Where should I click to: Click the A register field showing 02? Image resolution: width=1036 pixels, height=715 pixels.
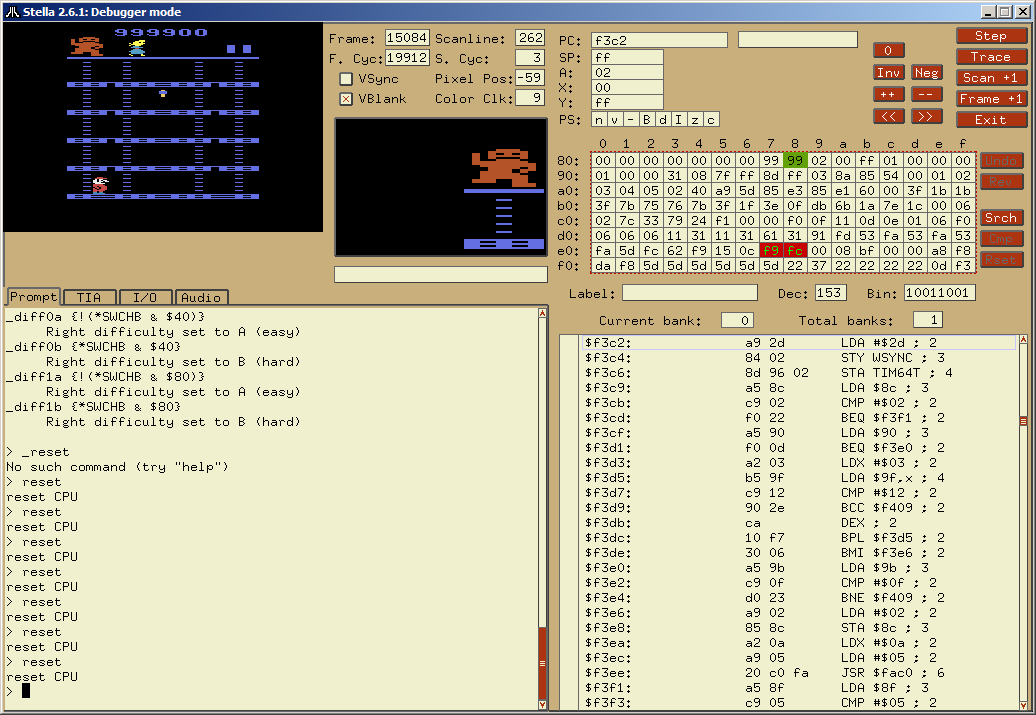point(627,73)
